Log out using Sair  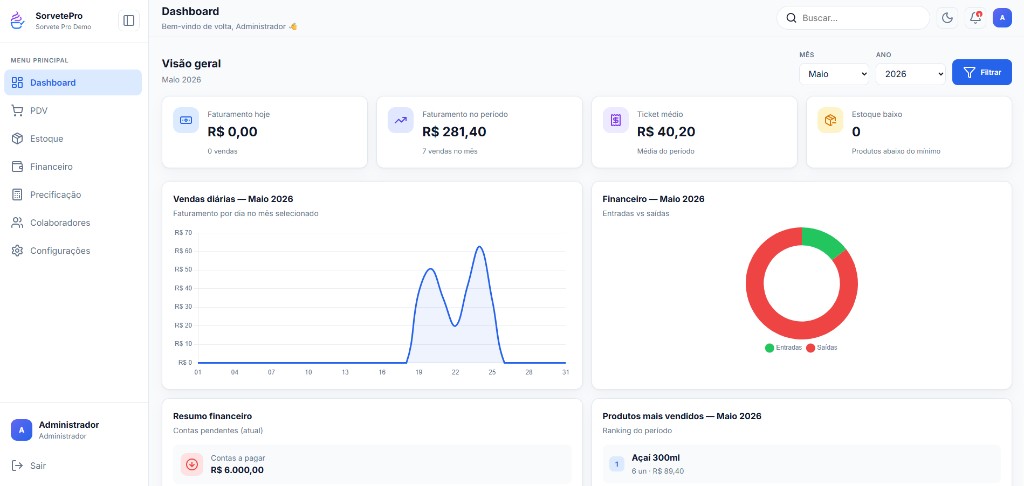click(x=73, y=466)
